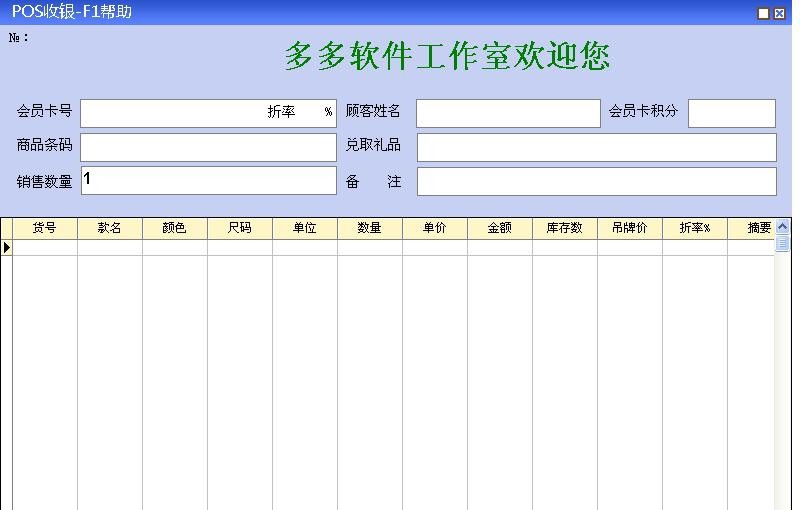The width and height of the screenshot is (800, 510).
Task: Click the 颜色 column header
Action: (x=174, y=228)
